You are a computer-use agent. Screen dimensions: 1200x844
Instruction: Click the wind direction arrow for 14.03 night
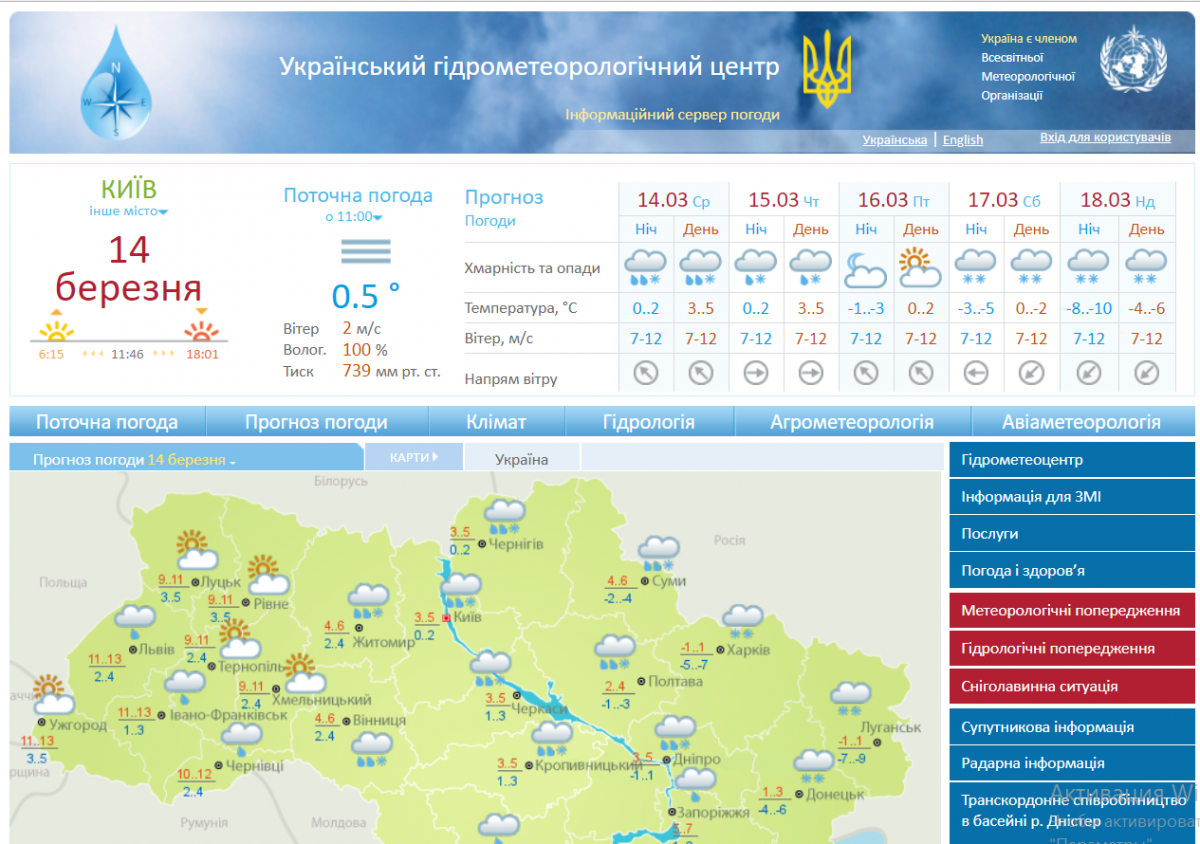point(646,374)
